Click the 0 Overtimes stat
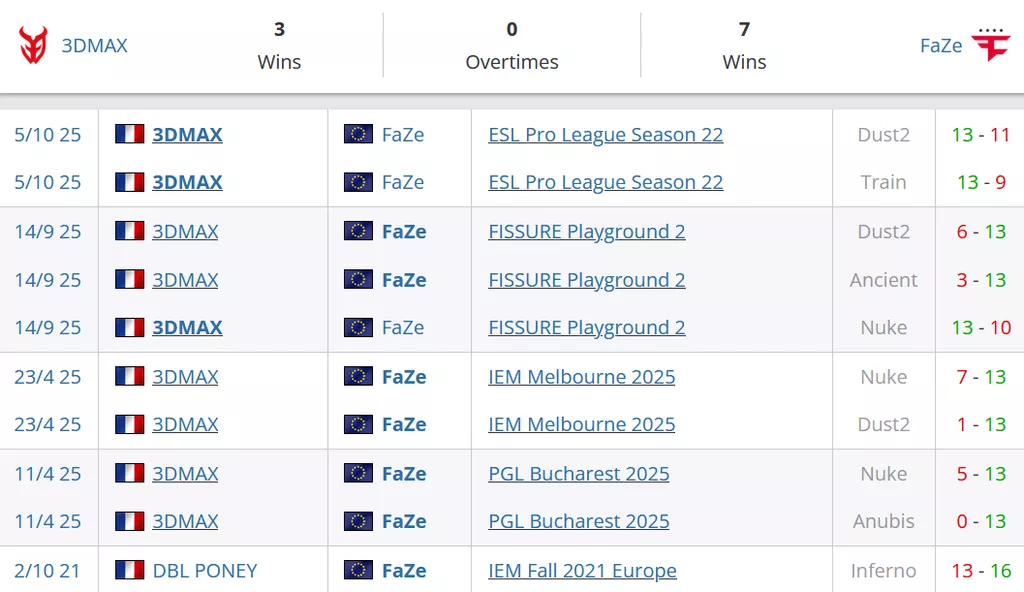Image resolution: width=1024 pixels, height=592 pixels. click(511, 46)
